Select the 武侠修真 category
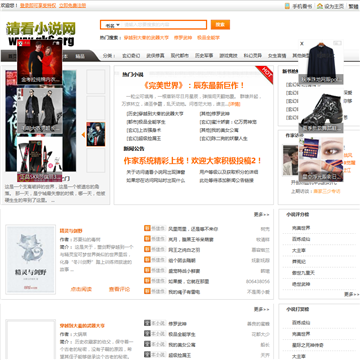The width and height of the screenshot is (360, 360). (x=155, y=56)
